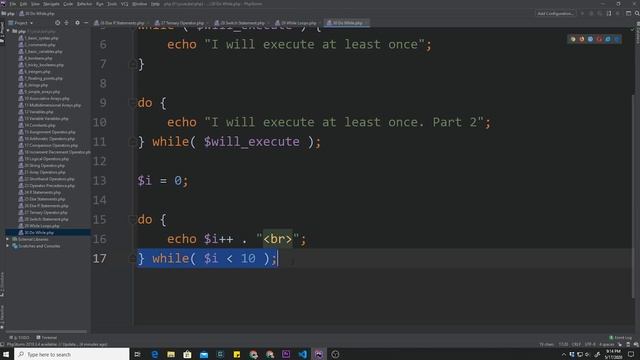Expand Scratches and Consoles node
Viewport: 640px width, 360px height.
[x=8, y=246]
